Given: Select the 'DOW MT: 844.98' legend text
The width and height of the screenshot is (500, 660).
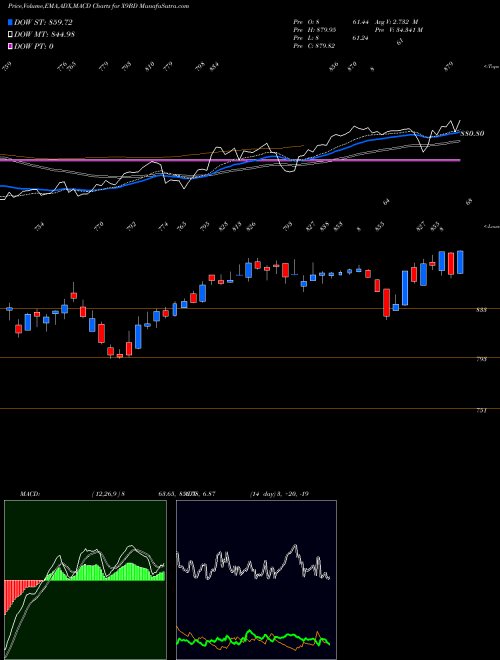Looking at the screenshot, I should coord(44,35).
